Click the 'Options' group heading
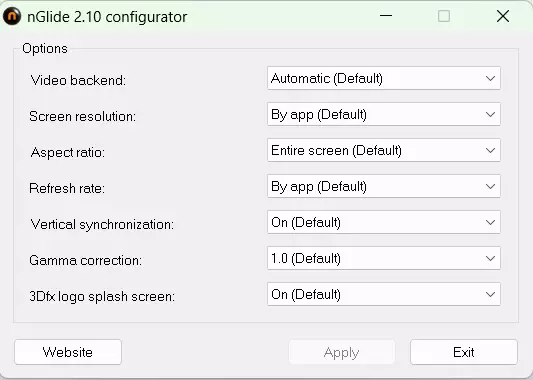 45,49
